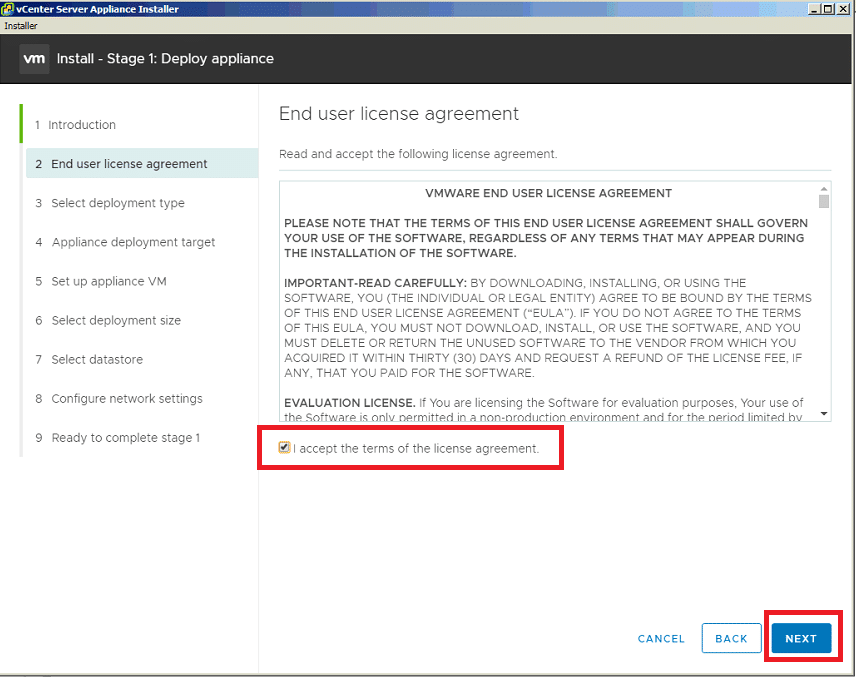This screenshot has width=856, height=677.
Task: Click the license text scrollbar down arrow
Action: click(824, 414)
